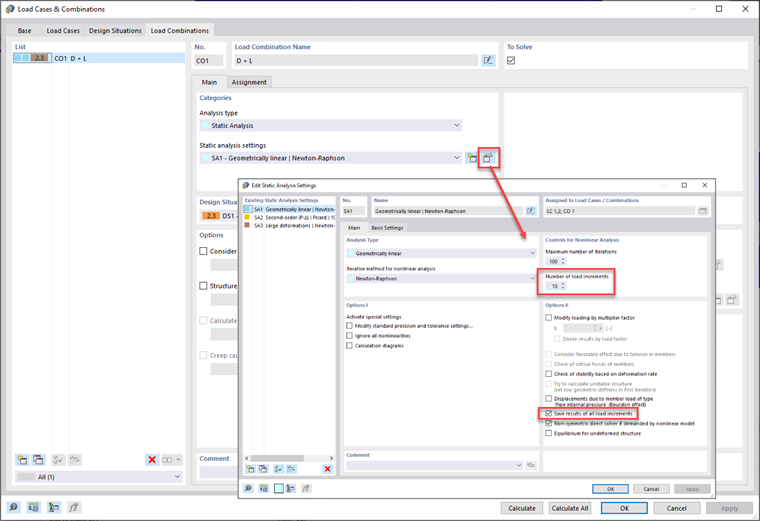The width and height of the screenshot is (760, 521).
Task: Toggle Non-symmetric direct solver checkbox
Action: [549, 423]
